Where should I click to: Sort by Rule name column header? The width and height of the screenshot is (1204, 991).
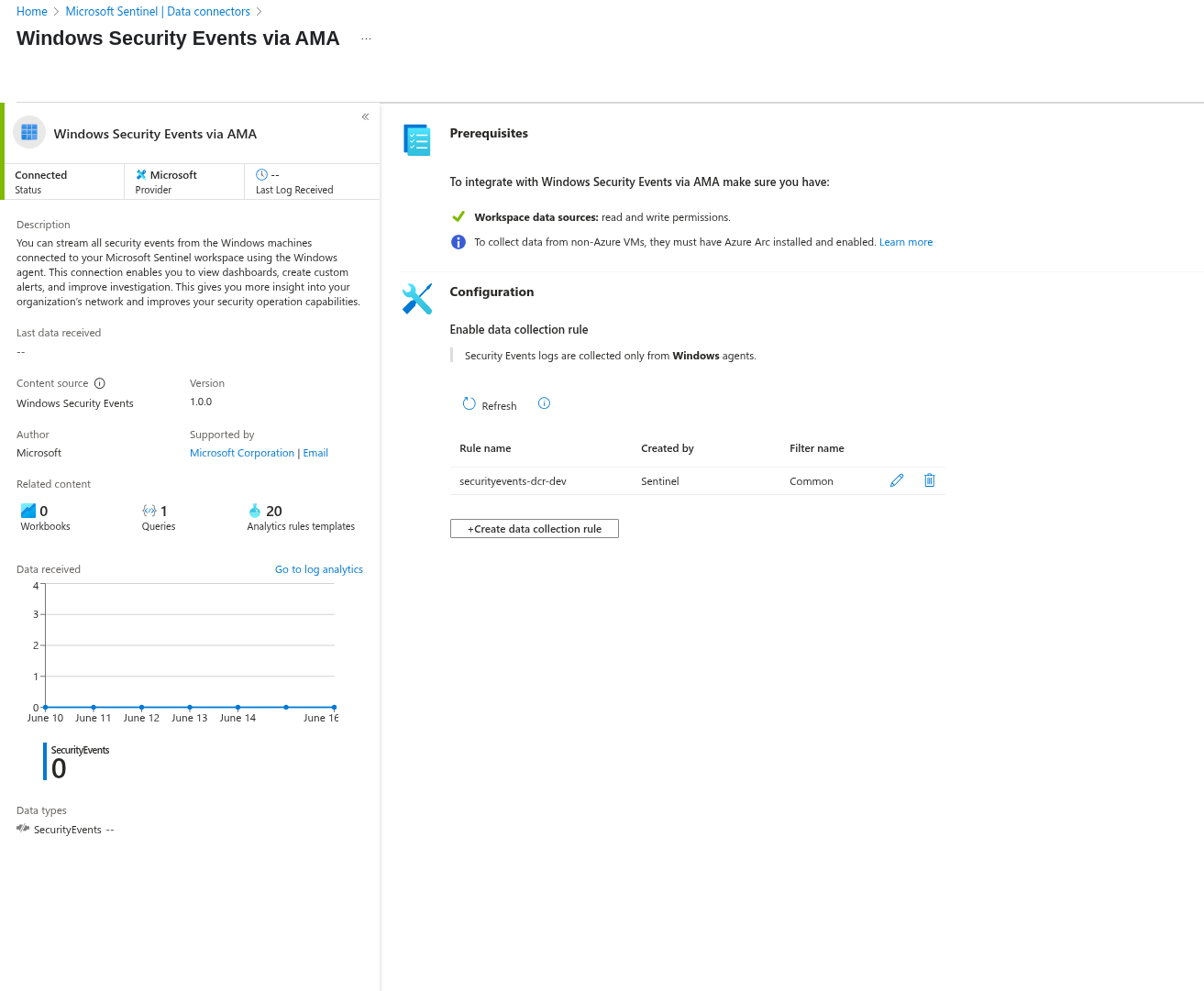click(485, 448)
